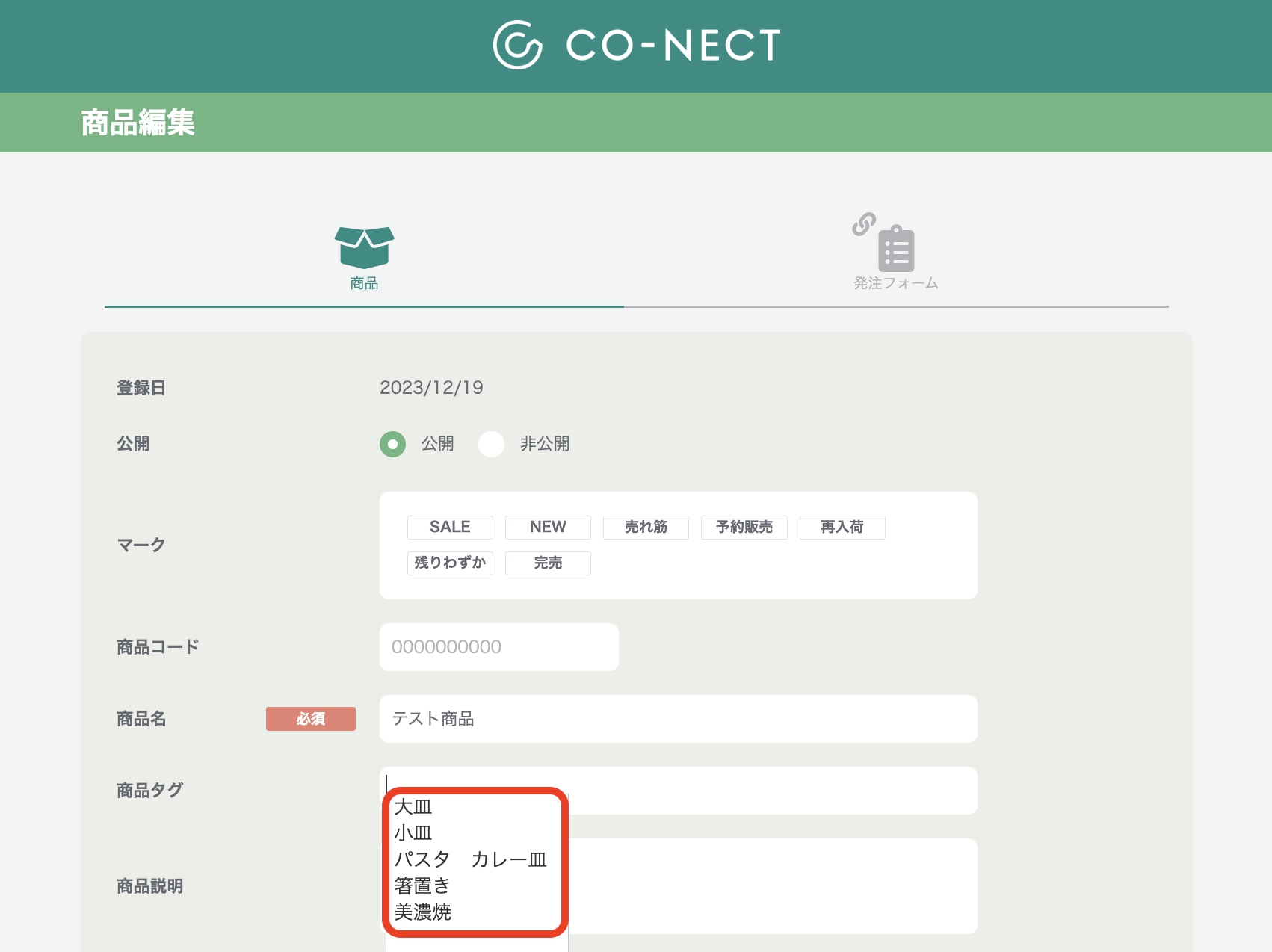Toggle the 完売 mark
Image resolution: width=1272 pixels, height=952 pixels.
548,563
